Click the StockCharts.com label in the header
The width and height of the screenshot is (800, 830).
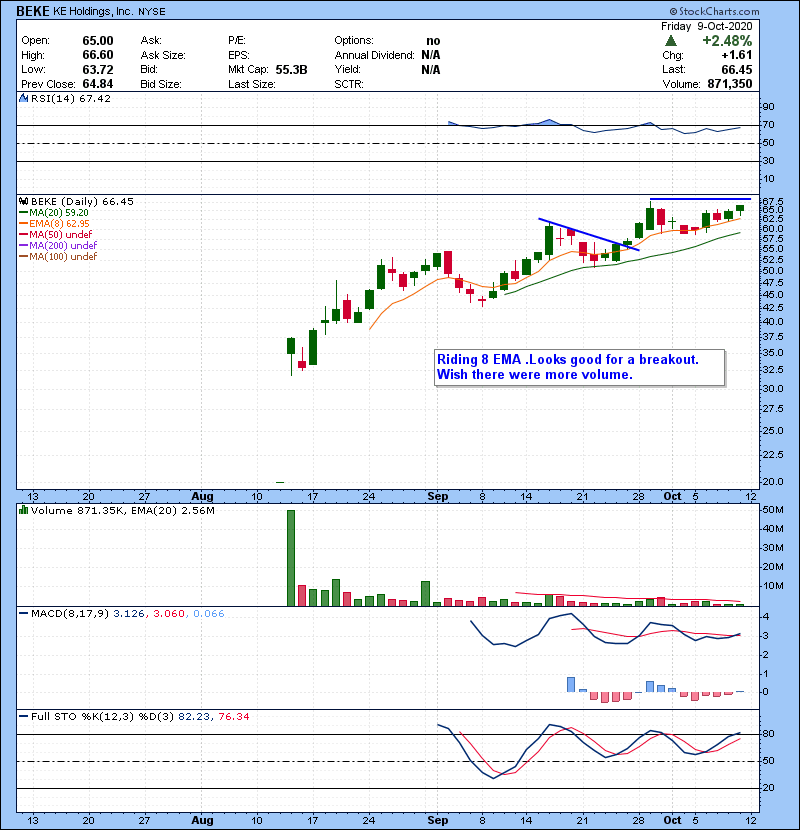coord(714,11)
